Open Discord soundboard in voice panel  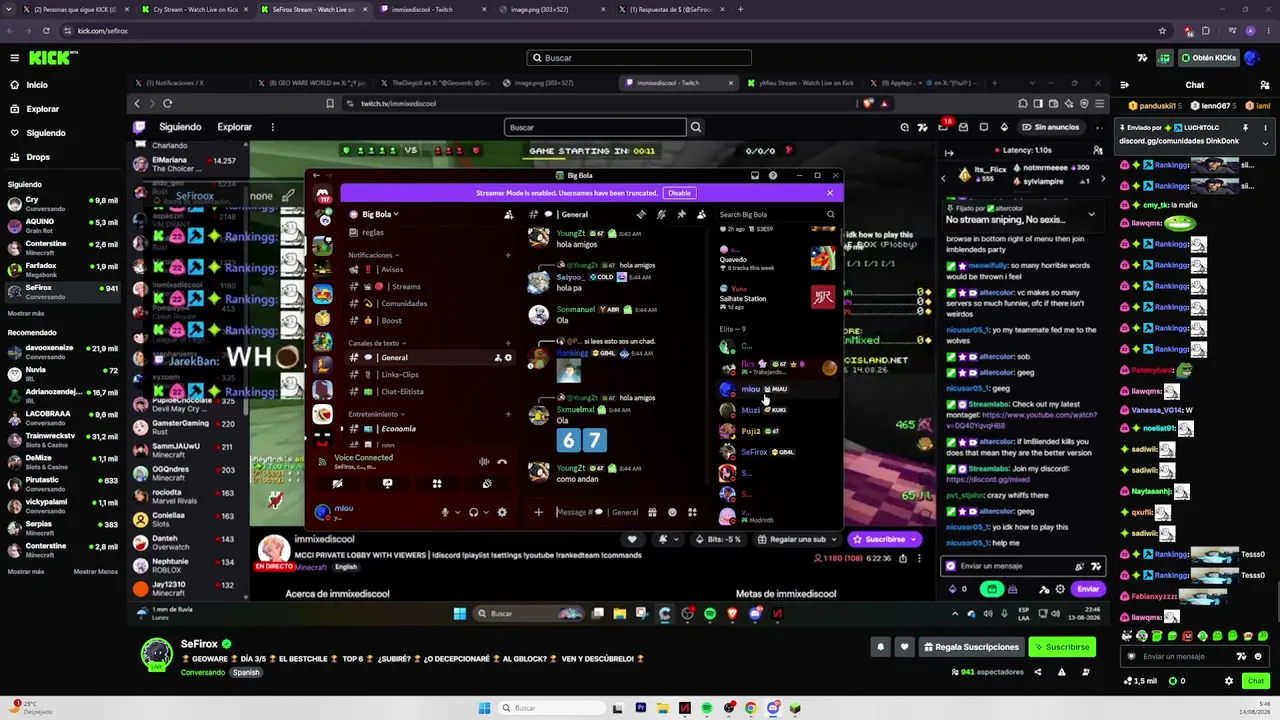pos(487,484)
